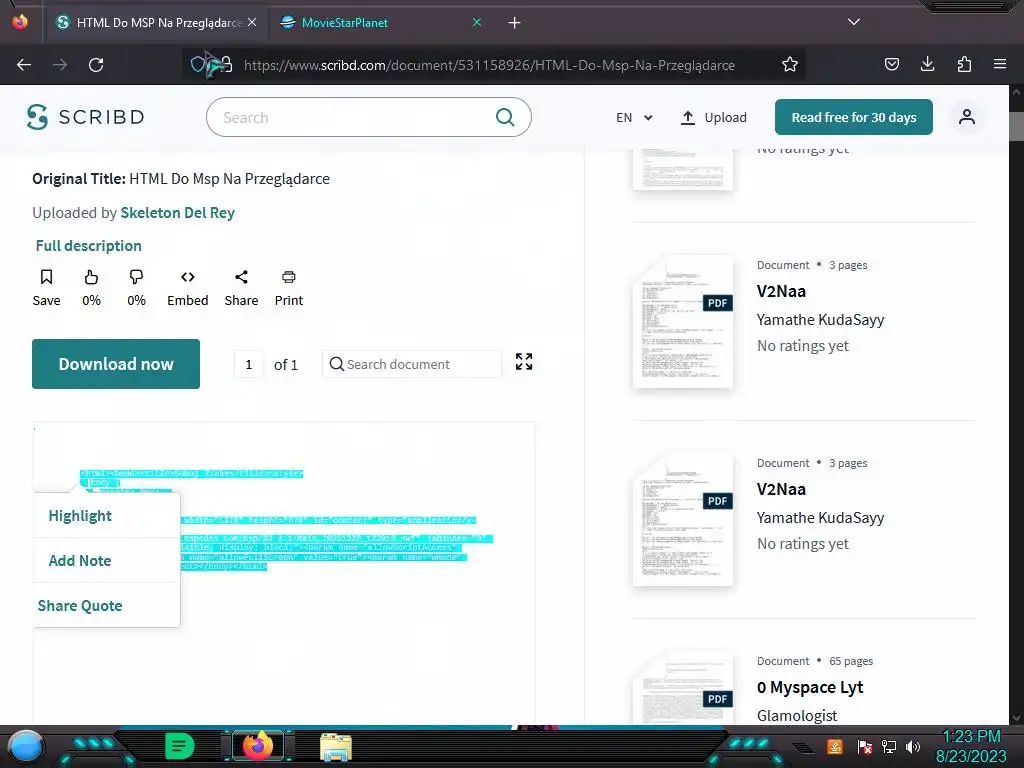This screenshot has width=1024, height=768.
Task: Click the forward navigation arrow
Action: [60, 65]
